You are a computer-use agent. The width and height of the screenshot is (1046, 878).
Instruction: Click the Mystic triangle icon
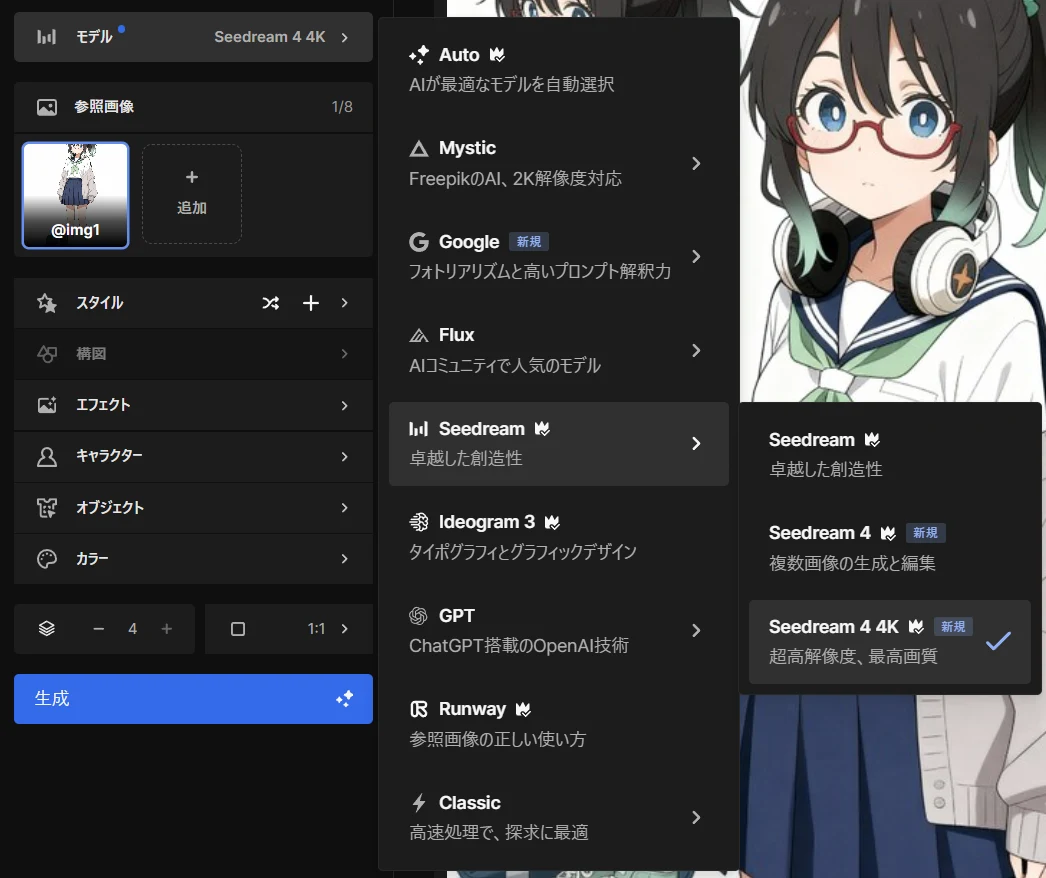[418, 148]
